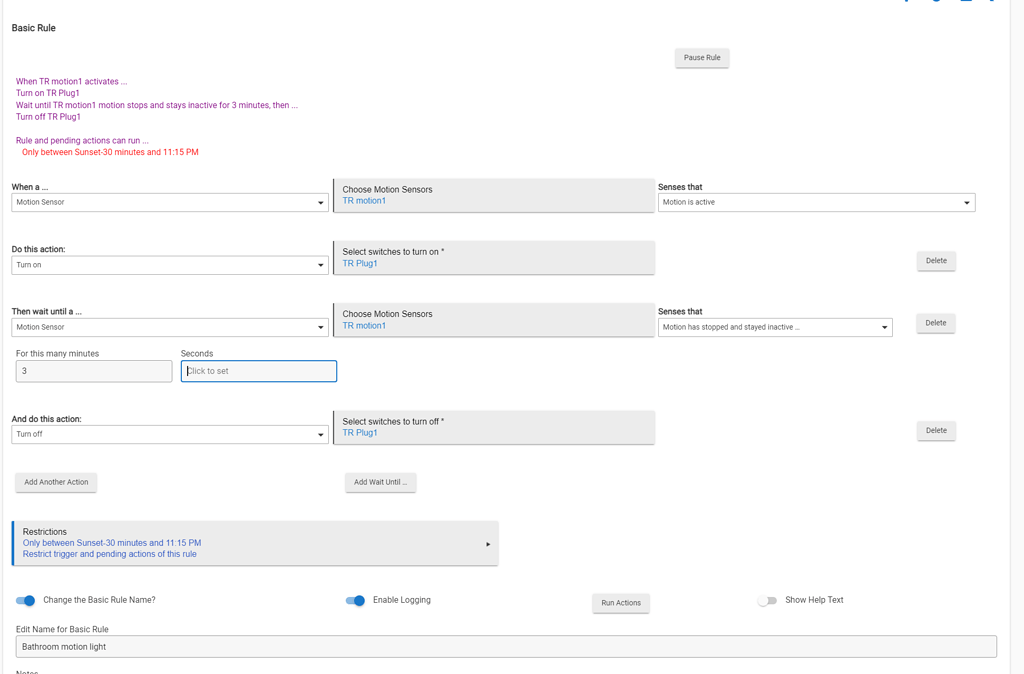The height and width of the screenshot is (674, 1024).
Task: Click the Pause Rule button
Action: (x=701, y=58)
